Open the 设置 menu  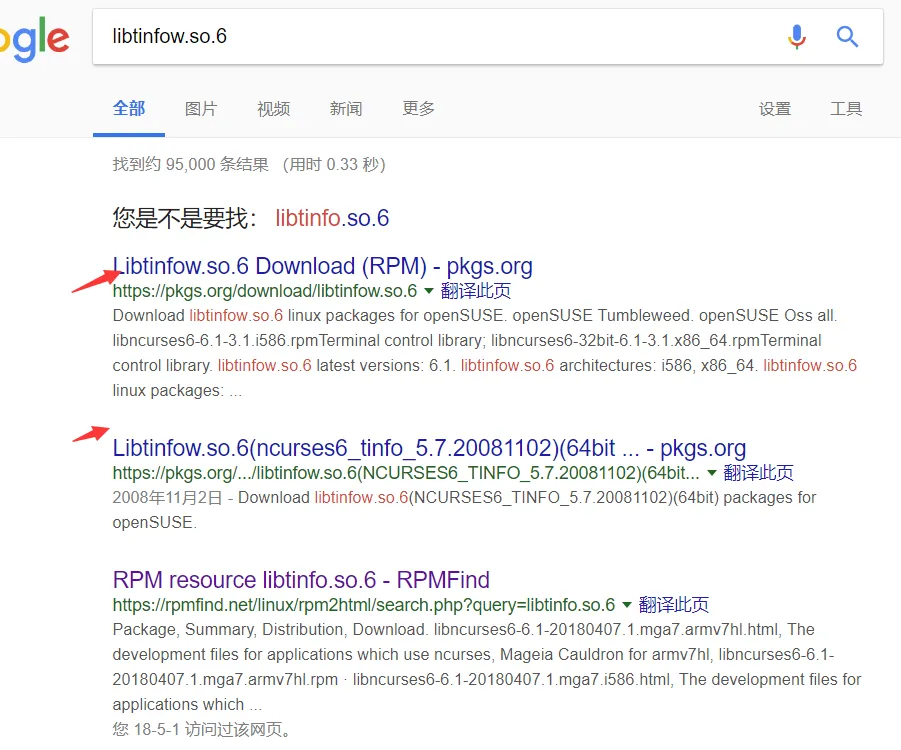[x=775, y=108]
